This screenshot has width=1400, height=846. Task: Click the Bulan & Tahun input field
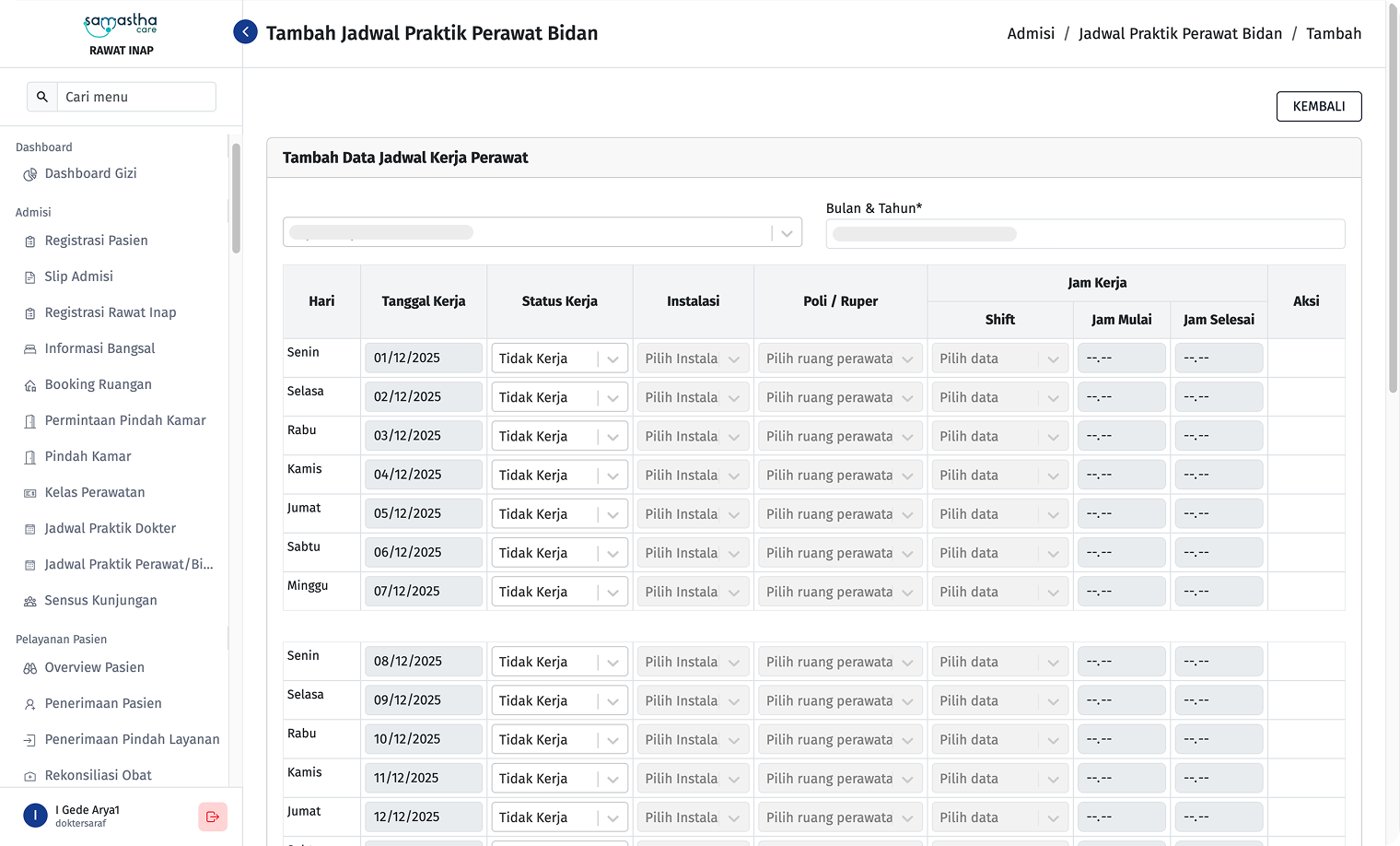click(x=1085, y=234)
